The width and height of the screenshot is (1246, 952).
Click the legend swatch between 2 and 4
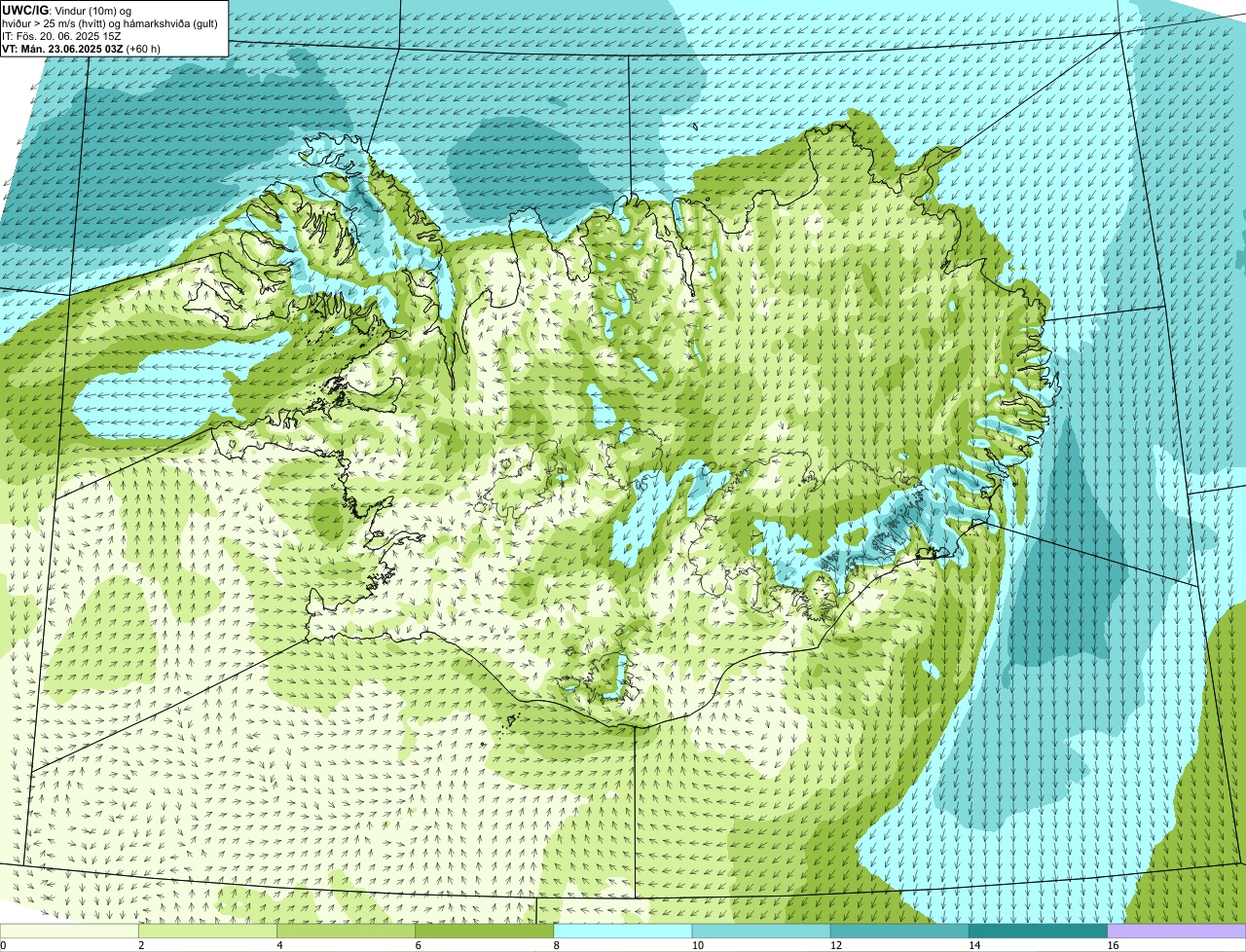click(x=208, y=932)
